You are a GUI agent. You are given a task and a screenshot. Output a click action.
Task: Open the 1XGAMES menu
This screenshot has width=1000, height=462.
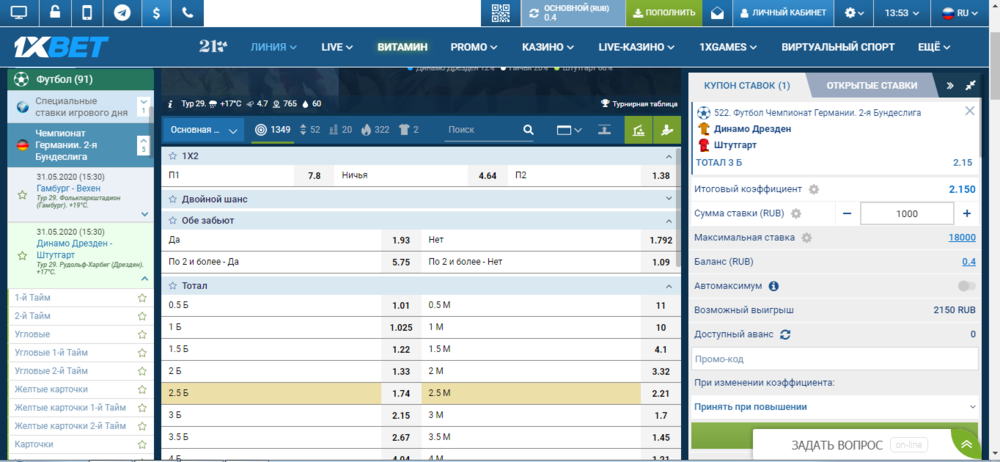click(728, 47)
